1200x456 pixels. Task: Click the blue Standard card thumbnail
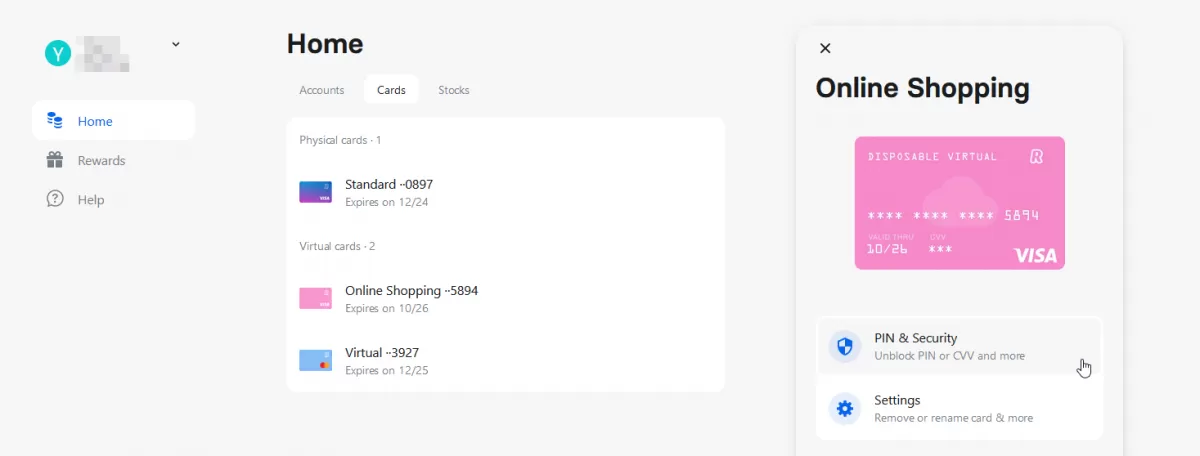[315, 192]
